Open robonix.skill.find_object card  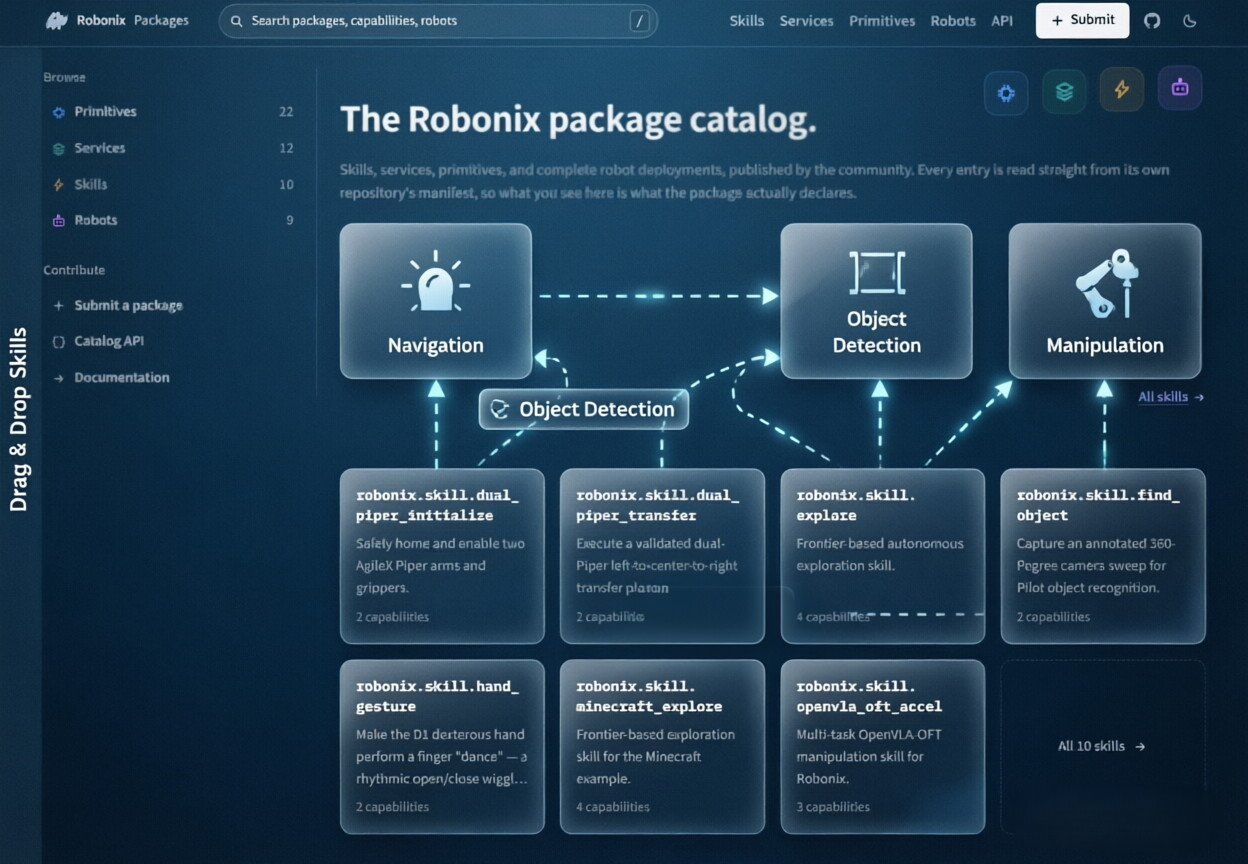tap(1103, 556)
